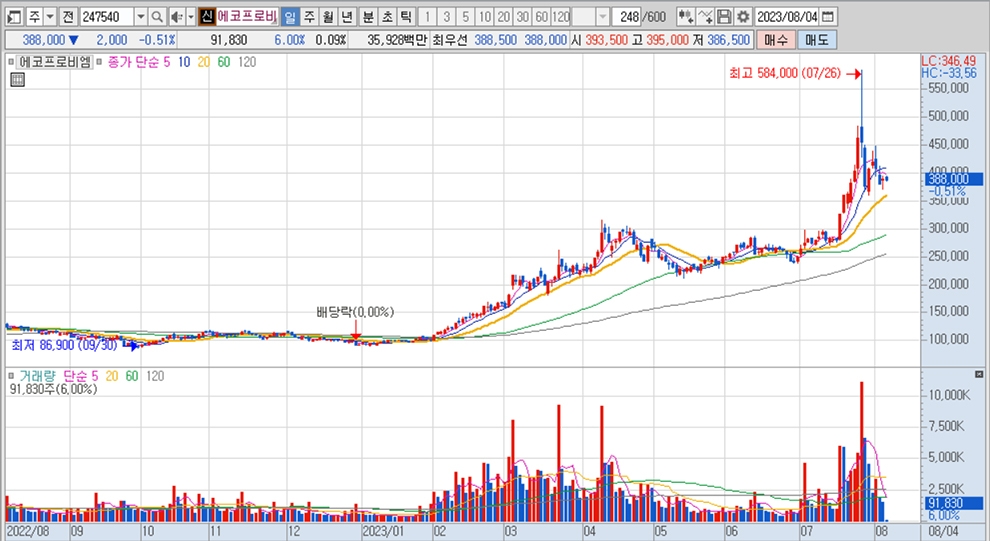The width and height of the screenshot is (990, 541).
Task: Click the LC:346.49 indicator text
Action: coord(949,61)
